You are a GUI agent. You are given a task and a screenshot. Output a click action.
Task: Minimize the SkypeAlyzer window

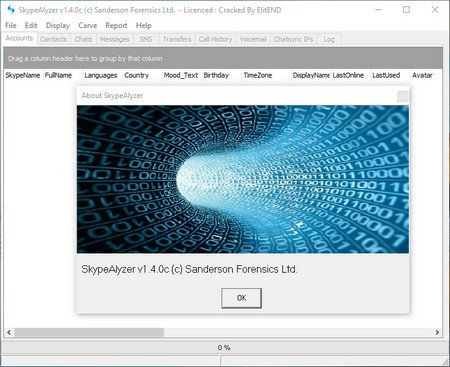[378, 10]
